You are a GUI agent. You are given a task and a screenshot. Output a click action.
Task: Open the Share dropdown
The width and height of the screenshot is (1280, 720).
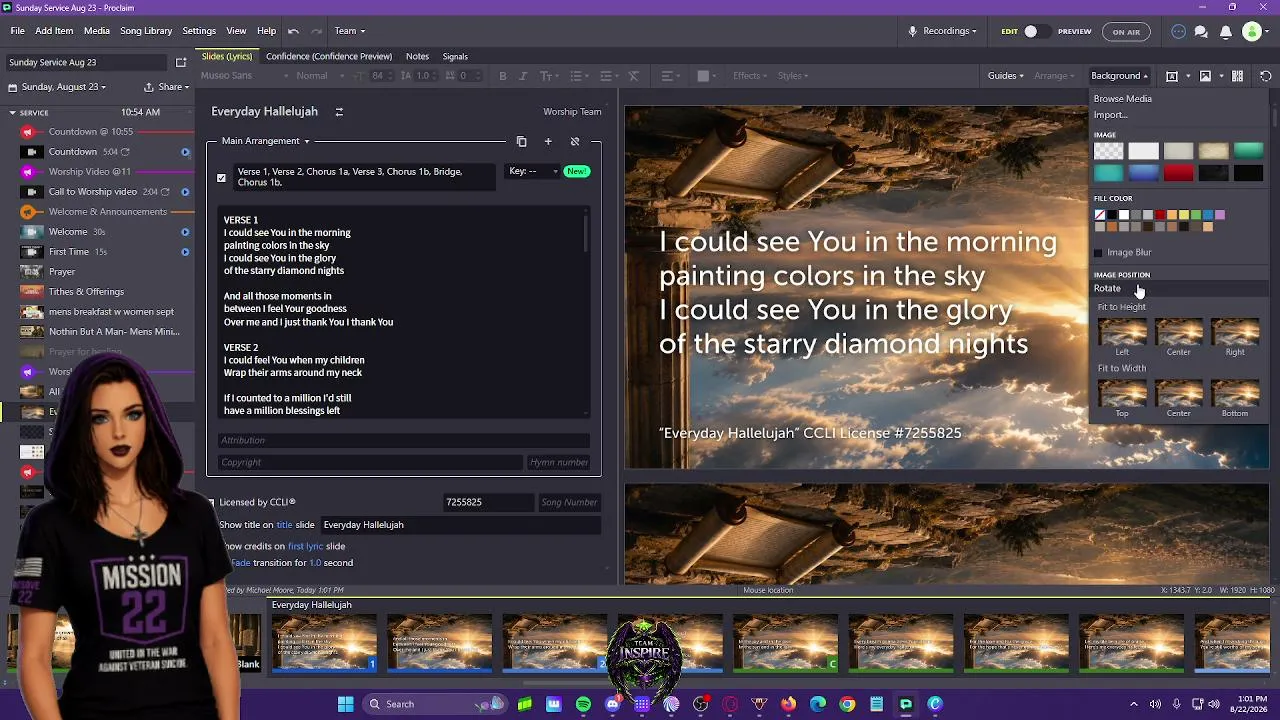coord(167,87)
